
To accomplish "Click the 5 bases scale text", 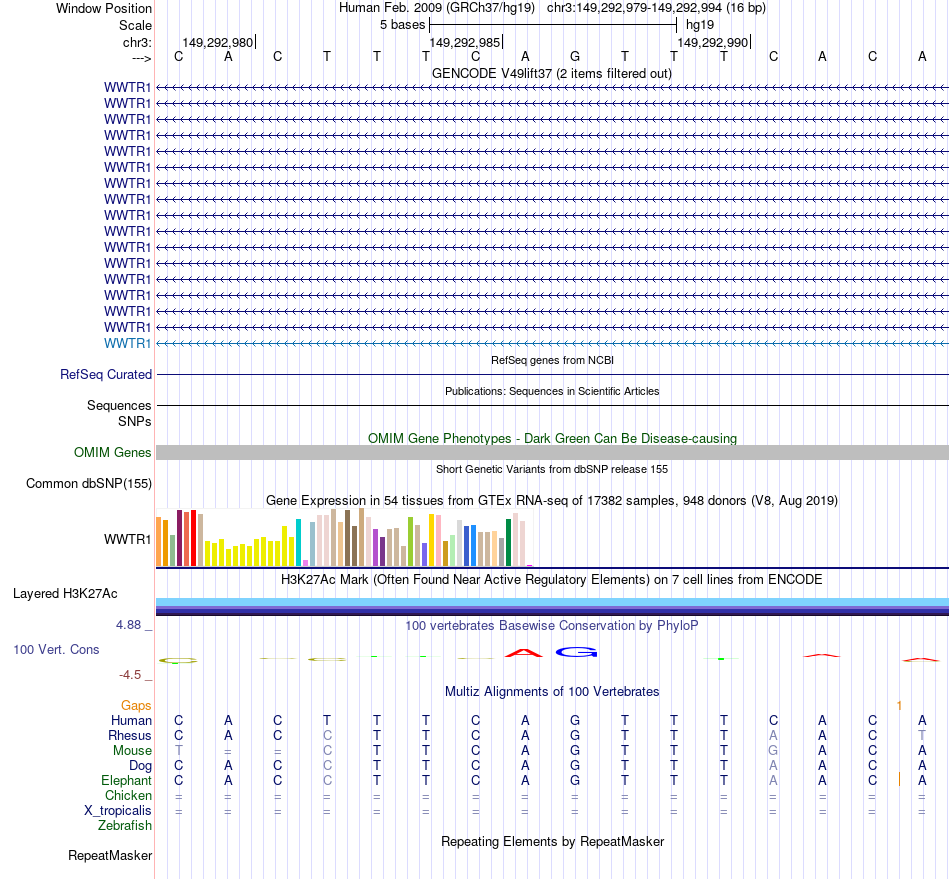I will point(402,25).
